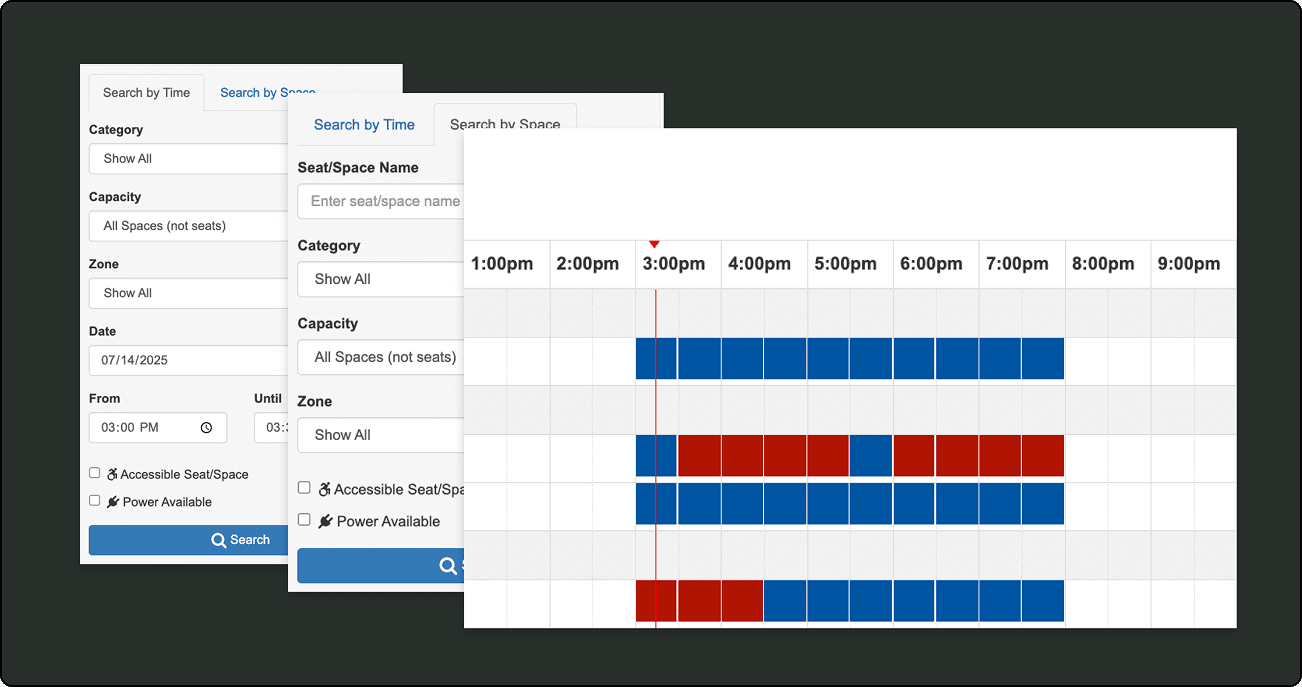
Task: Click the 9:00pm column header
Action: [x=1194, y=264]
